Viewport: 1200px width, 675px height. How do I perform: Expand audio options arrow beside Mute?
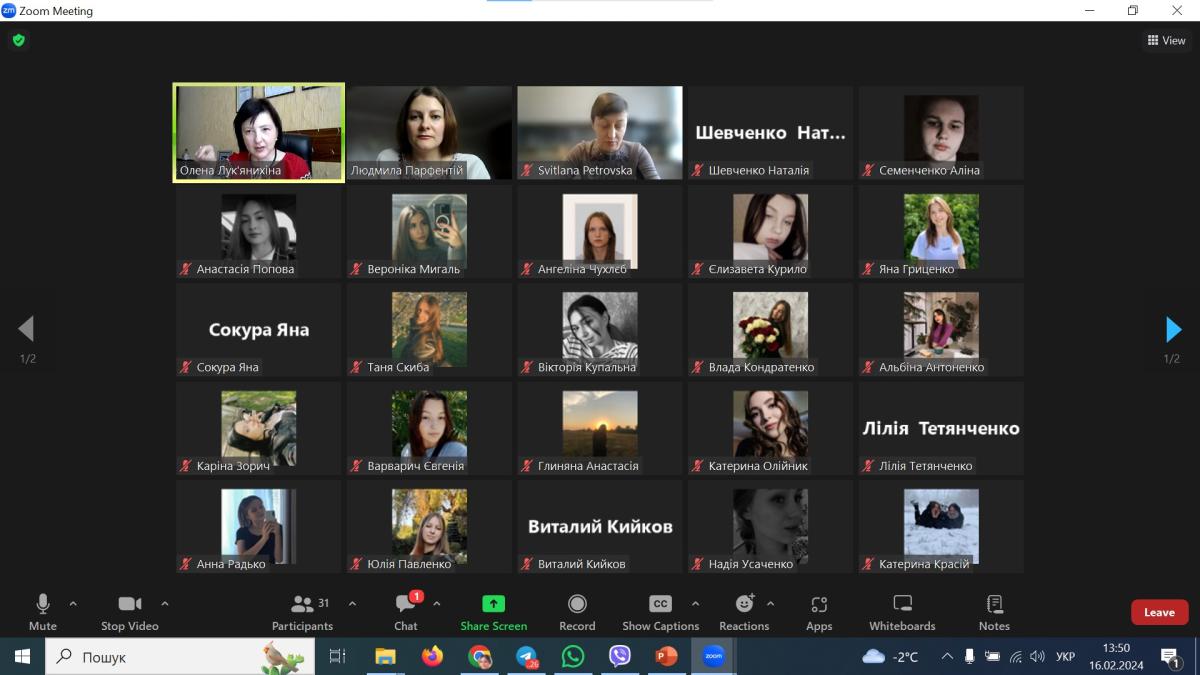pyautogui.click(x=73, y=604)
